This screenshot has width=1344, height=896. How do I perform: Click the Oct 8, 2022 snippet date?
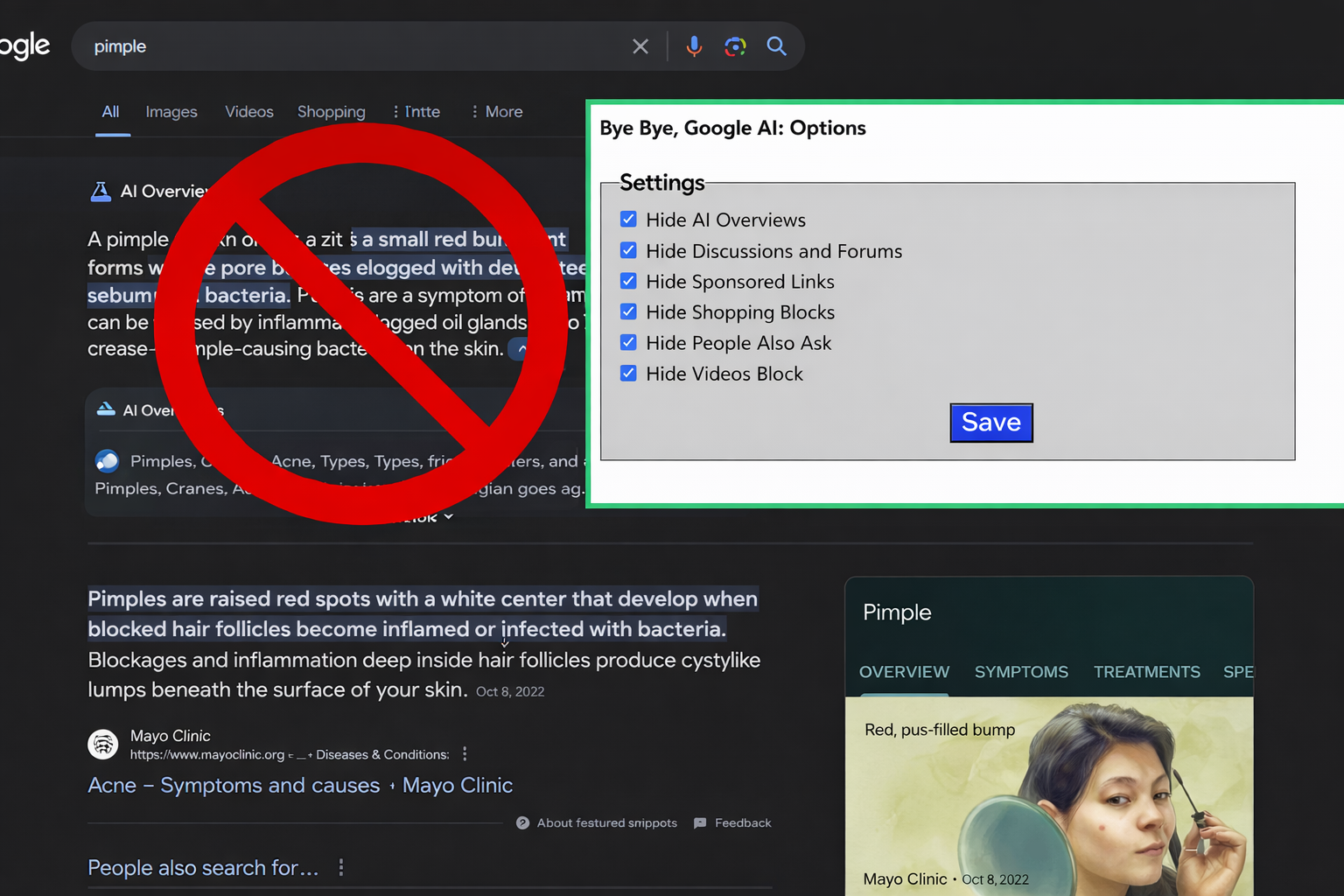pyautogui.click(x=510, y=691)
